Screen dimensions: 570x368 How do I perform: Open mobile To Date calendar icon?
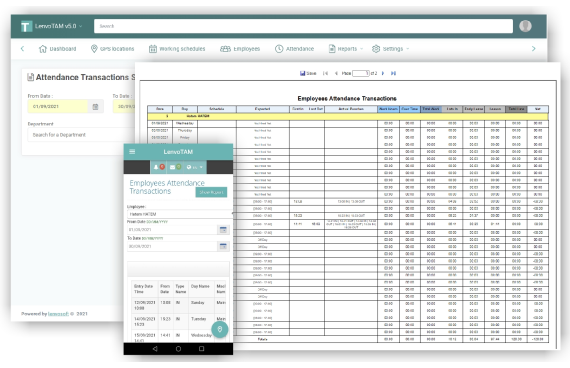[x=223, y=246]
